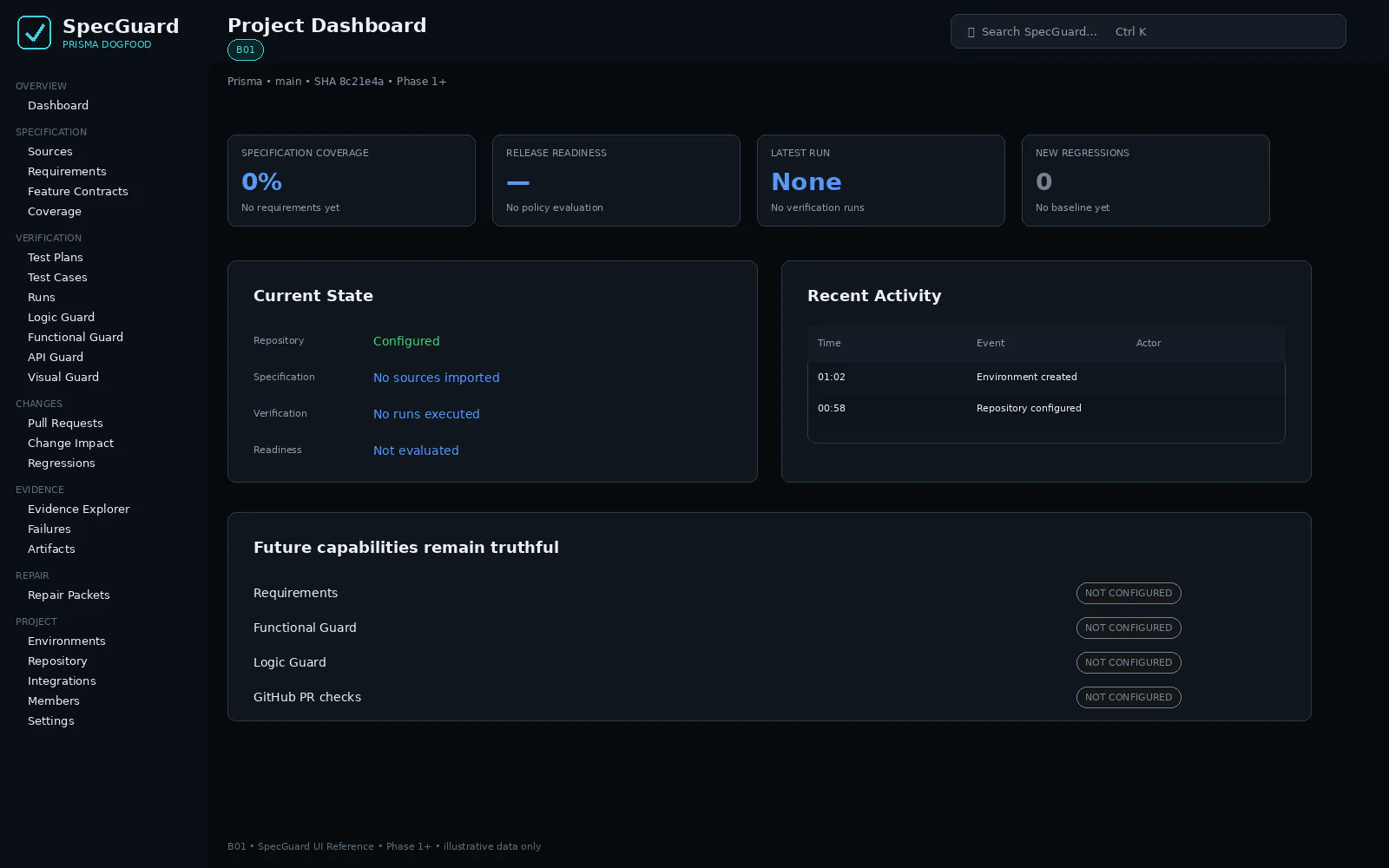This screenshot has width=1389, height=868.
Task: Open Artifacts in the sidebar
Action: point(51,549)
